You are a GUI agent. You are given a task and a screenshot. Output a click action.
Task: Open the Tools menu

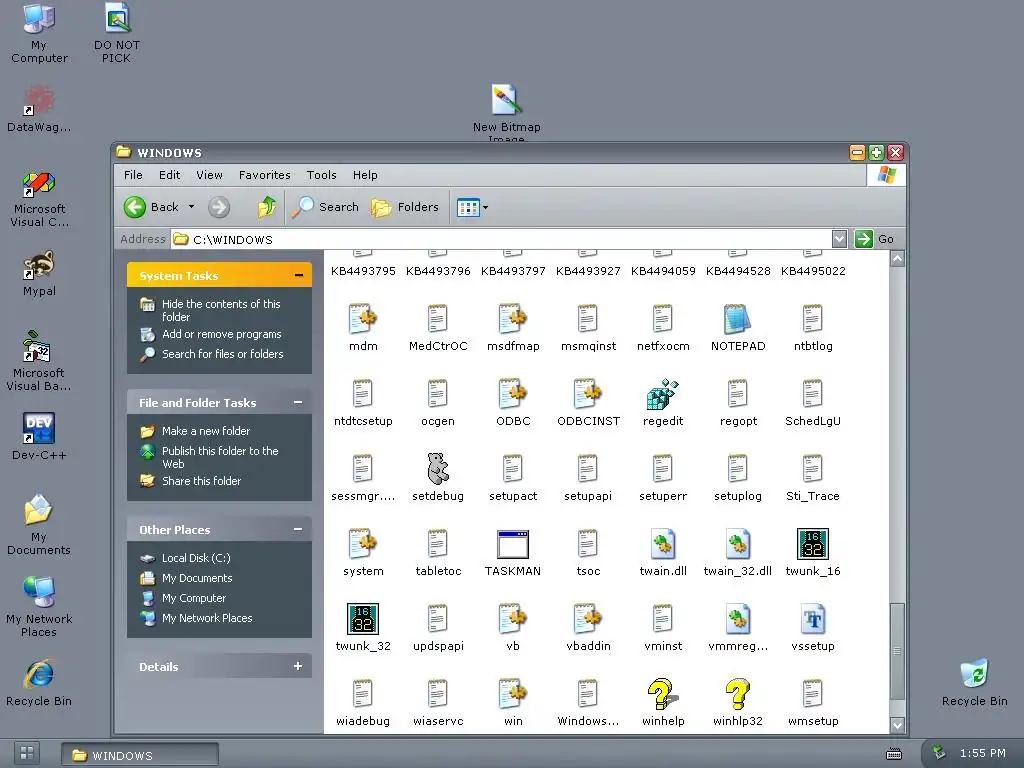321,175
